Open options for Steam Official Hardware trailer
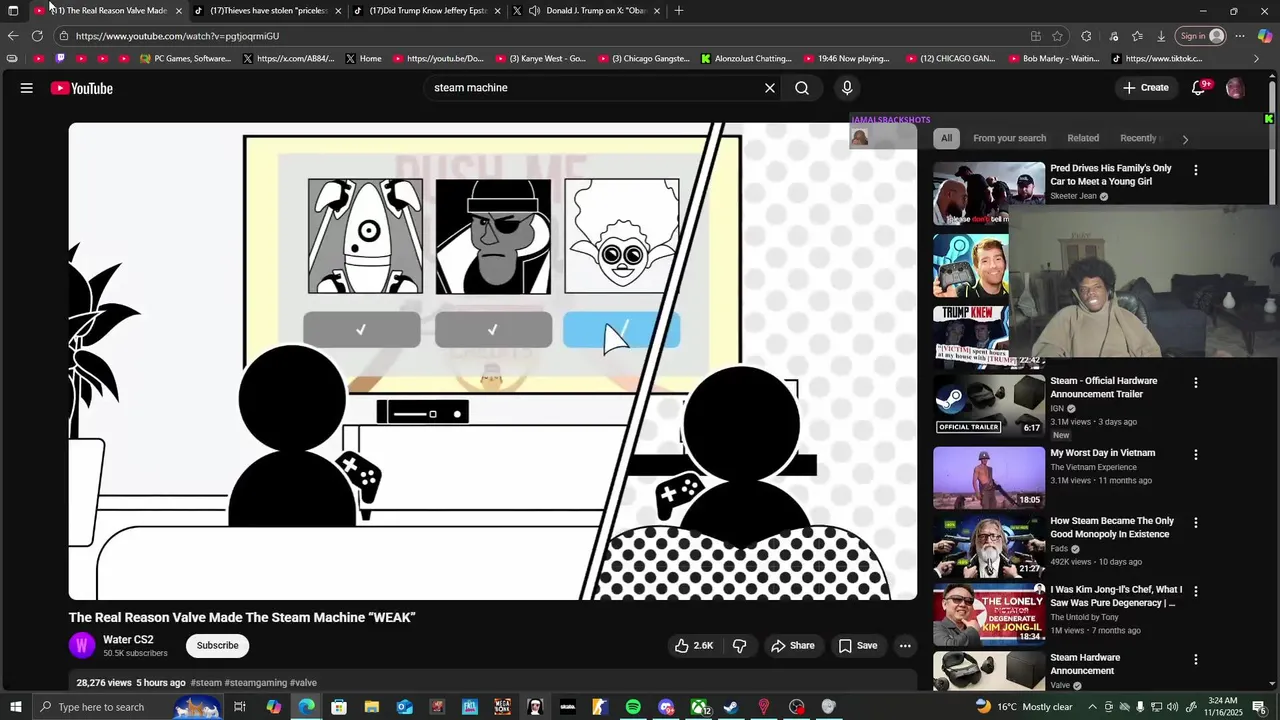Viewport: 1280px width, 720px height. [1195, 383]
